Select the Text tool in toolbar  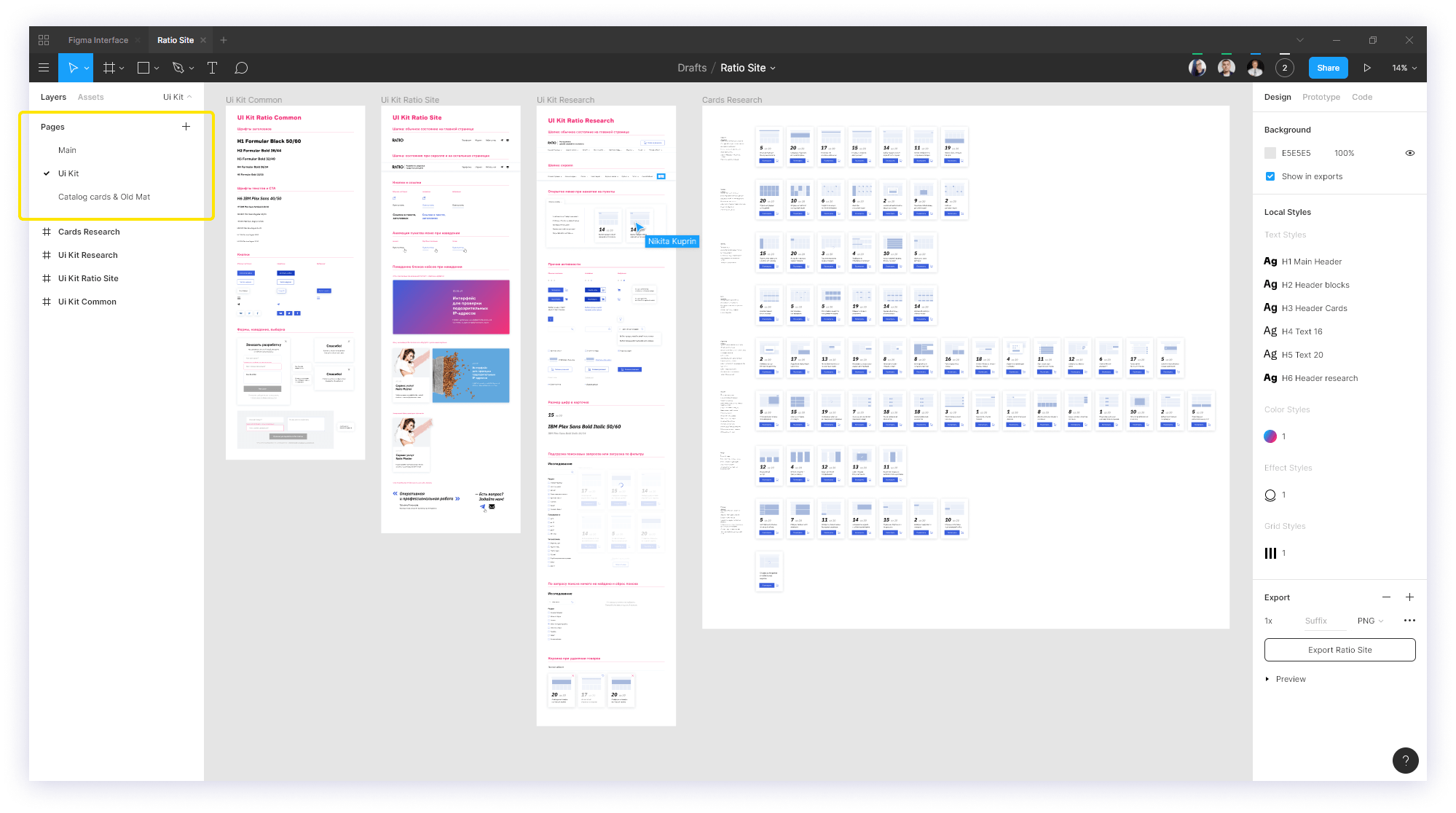(x=213, y=67)
